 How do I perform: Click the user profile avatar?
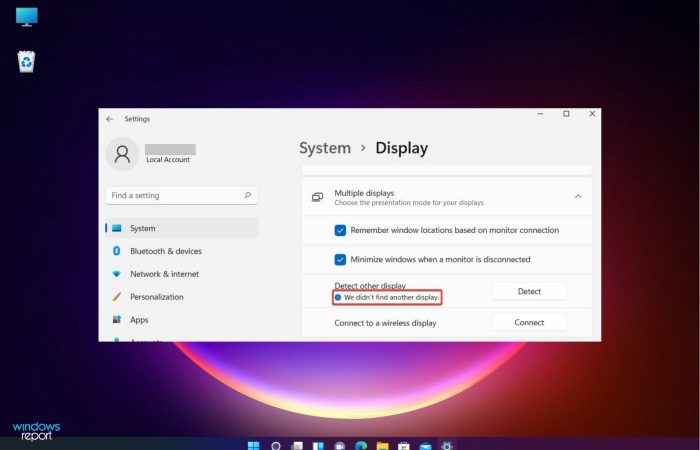tap(122, 154)
